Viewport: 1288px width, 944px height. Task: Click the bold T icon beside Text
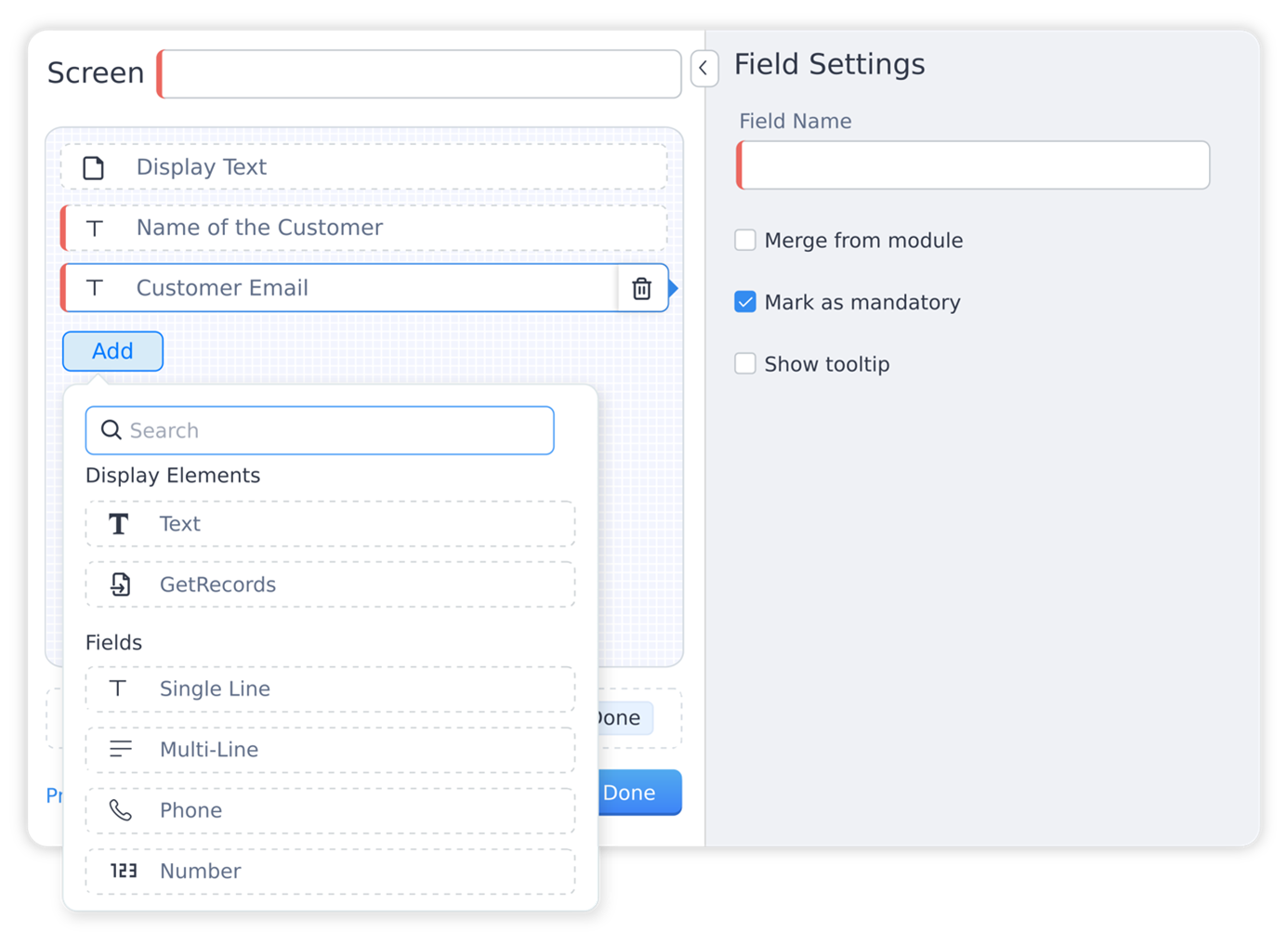[x=119, y=524]
